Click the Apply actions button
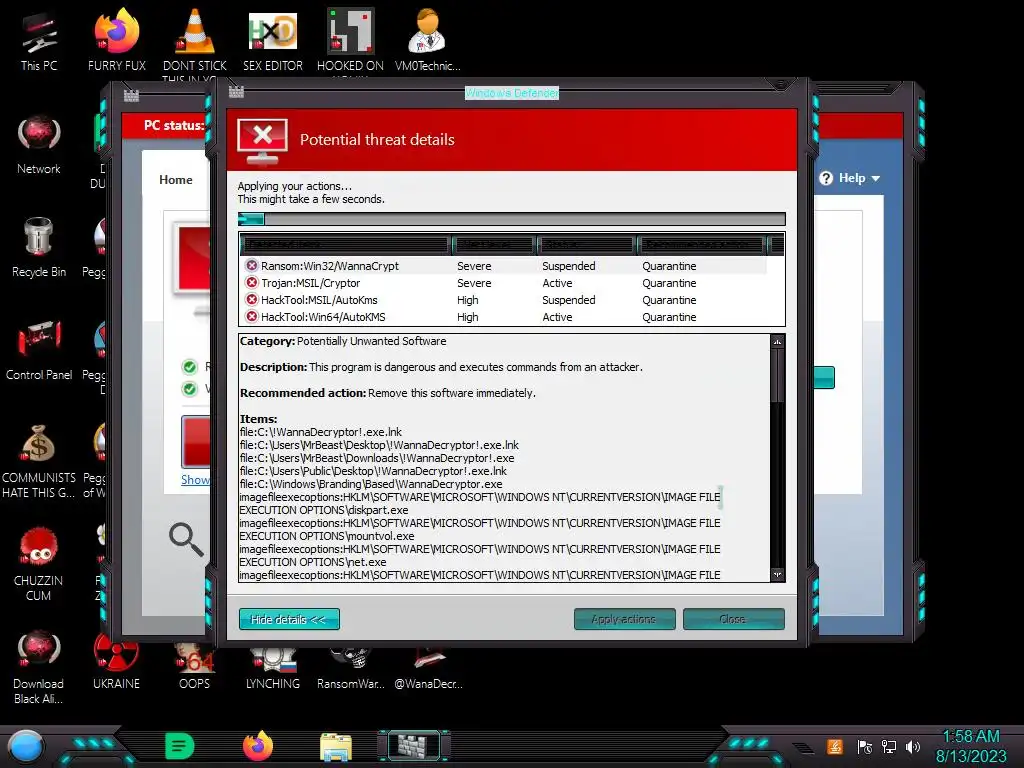Screen dimensions: 1024x768 624,619
